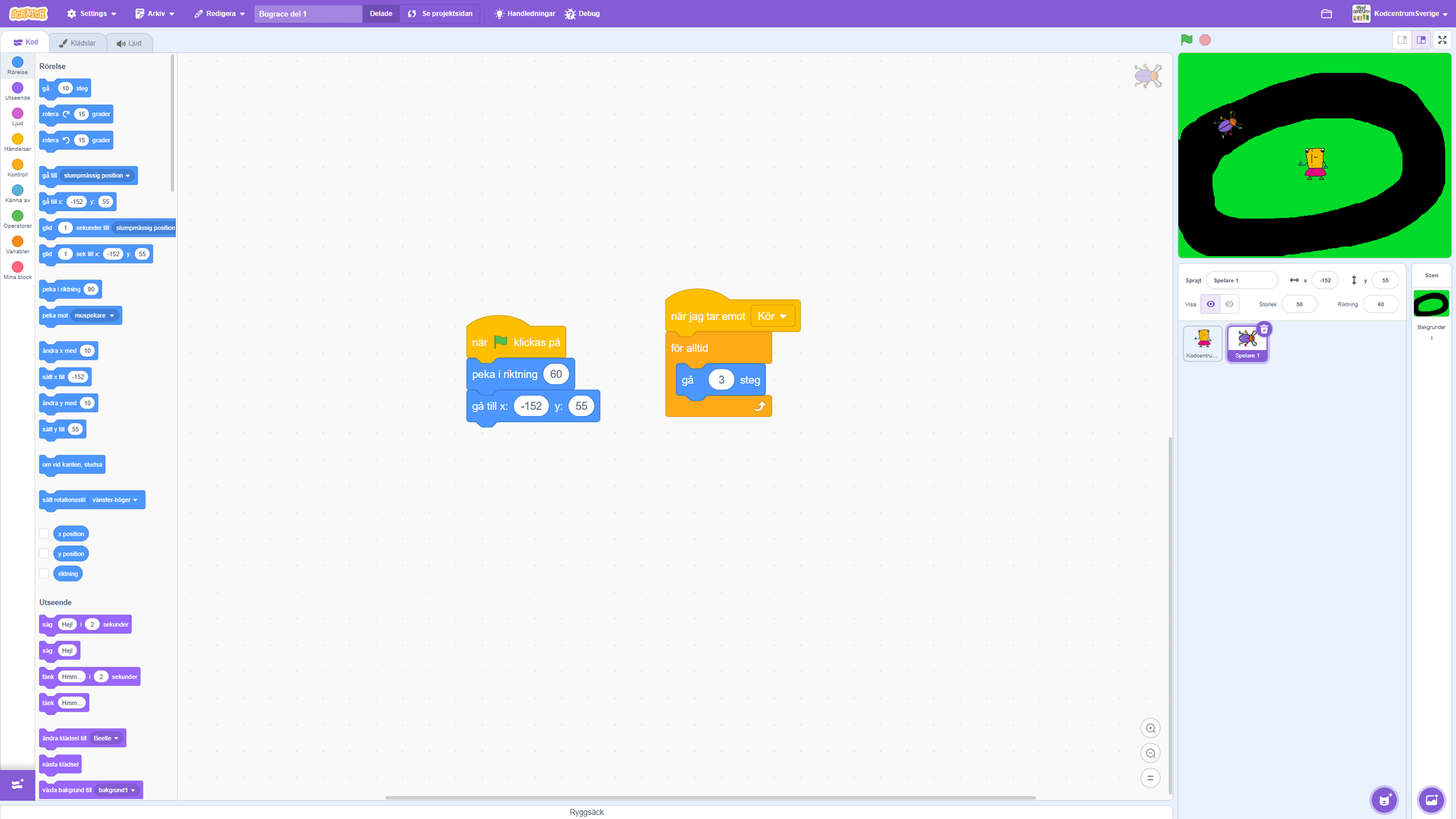Viewport: 1456px width, 819px height.
Task: Check the riktning reporter checkbox
Action: pyautogui.click(x=44, y=574)
